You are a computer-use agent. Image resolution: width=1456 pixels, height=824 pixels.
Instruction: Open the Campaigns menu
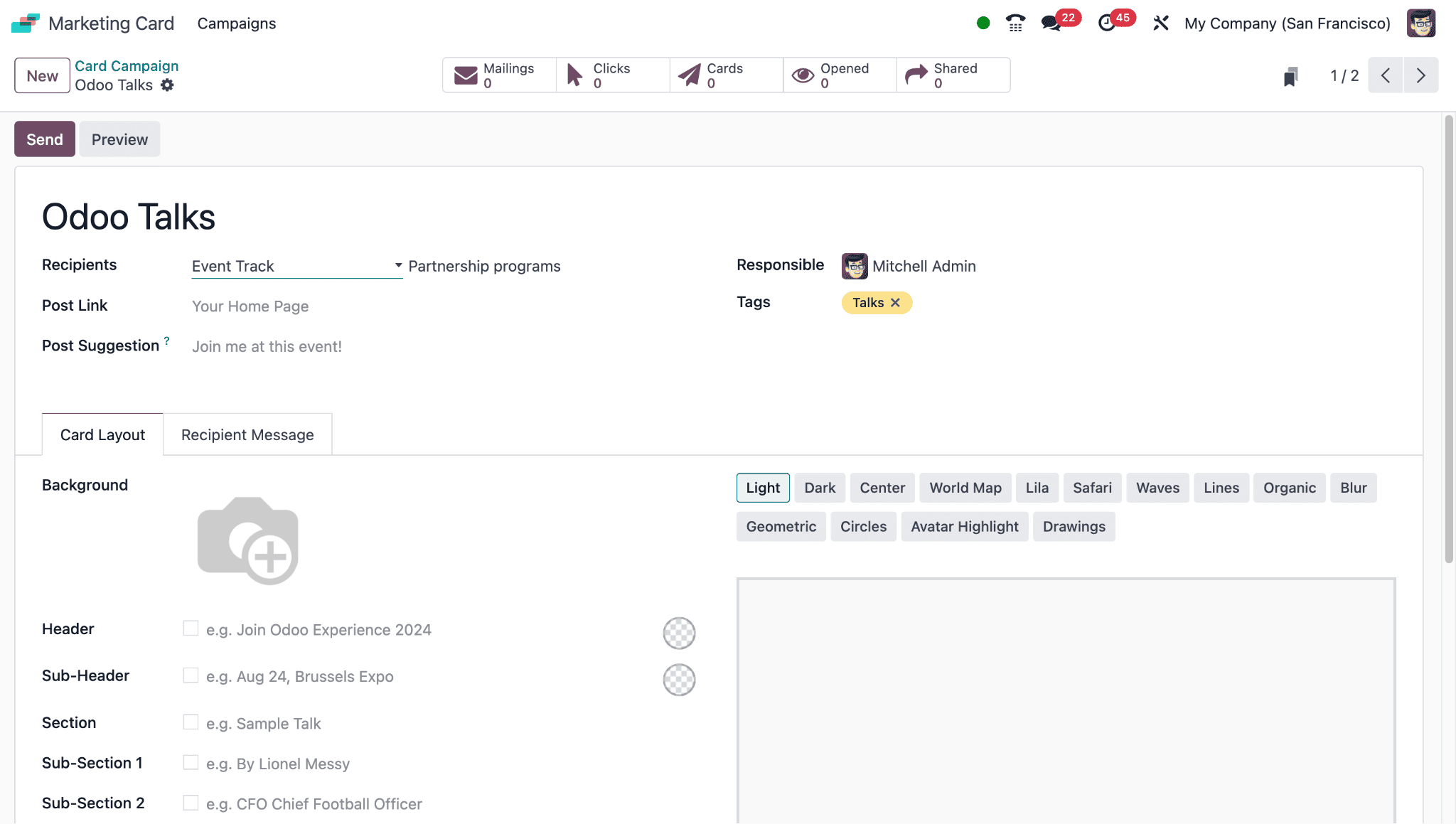pos(237,23)
